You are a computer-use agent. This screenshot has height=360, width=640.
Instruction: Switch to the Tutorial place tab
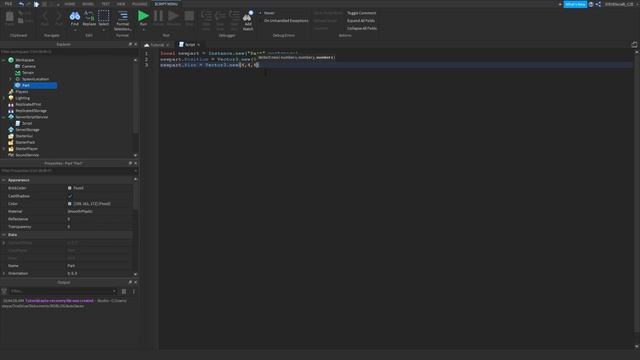point(157,44)
